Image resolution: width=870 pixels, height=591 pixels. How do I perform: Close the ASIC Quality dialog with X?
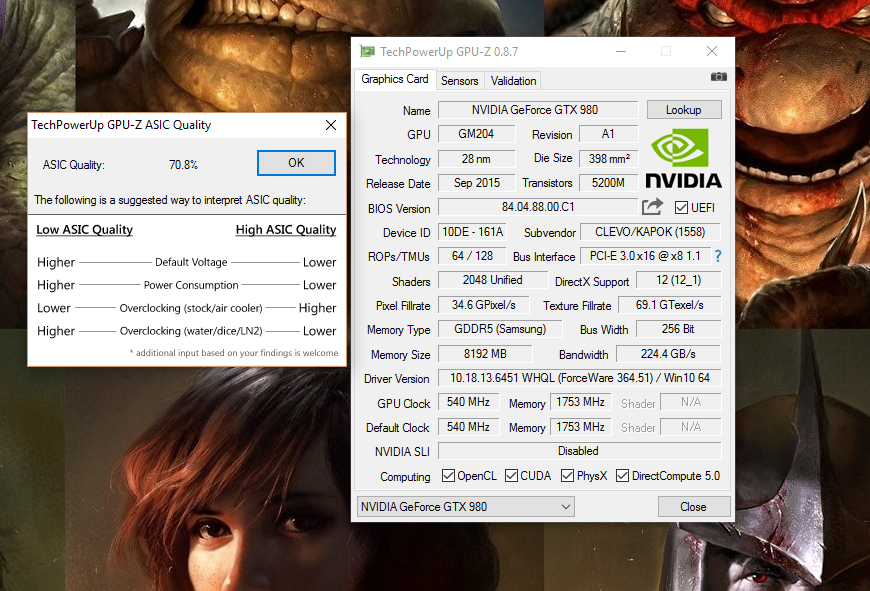tap(331, 125)
